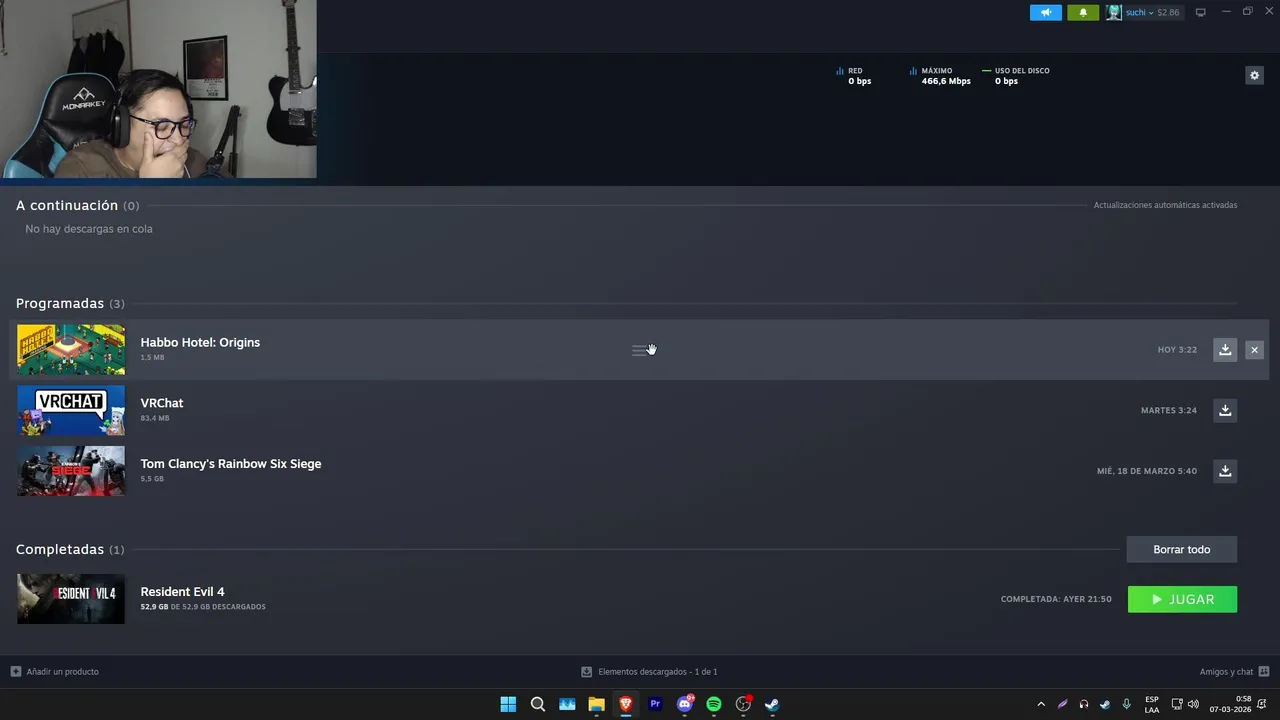Screen dimensions: 1280x720
Task: Open download settings gear icon
Action: (x=1254, y=75)
